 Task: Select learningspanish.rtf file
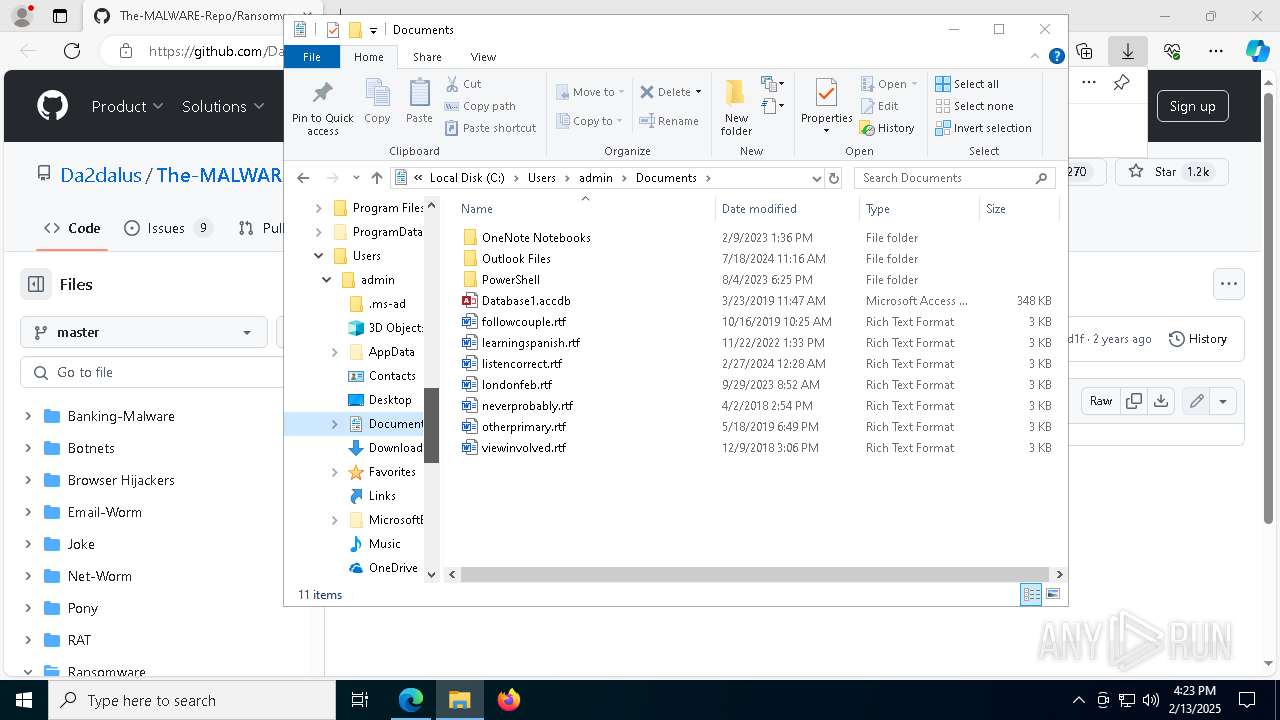click(x=530, y=343)
